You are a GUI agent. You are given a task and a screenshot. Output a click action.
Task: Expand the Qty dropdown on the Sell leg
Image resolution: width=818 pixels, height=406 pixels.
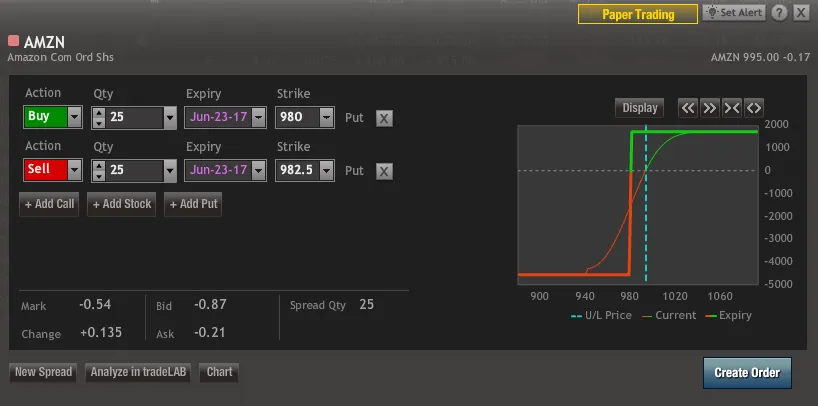click(x=170, y=171)
